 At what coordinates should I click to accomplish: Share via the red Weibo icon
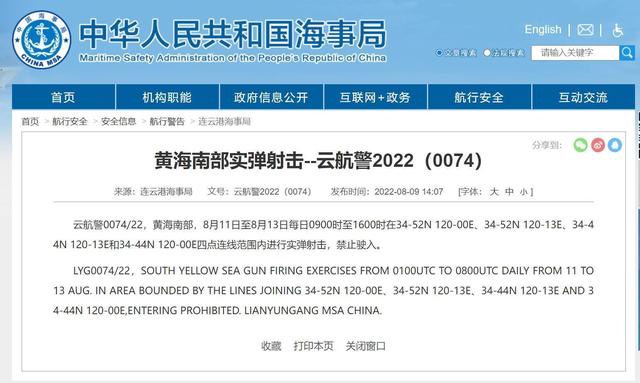tap(598, 145)
